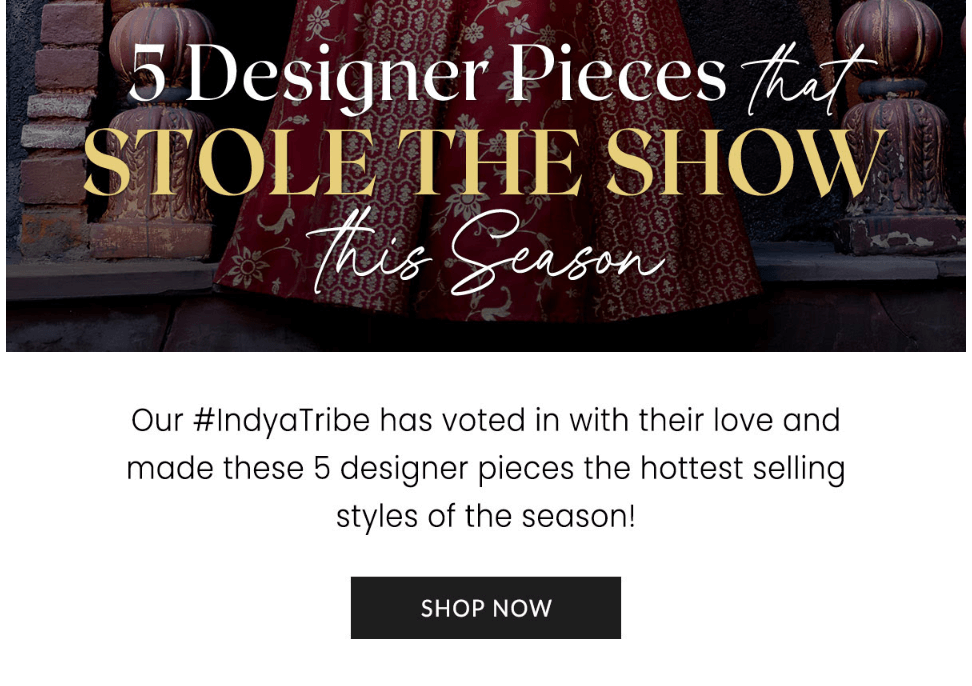Click the SHOP NOW button

485,607
